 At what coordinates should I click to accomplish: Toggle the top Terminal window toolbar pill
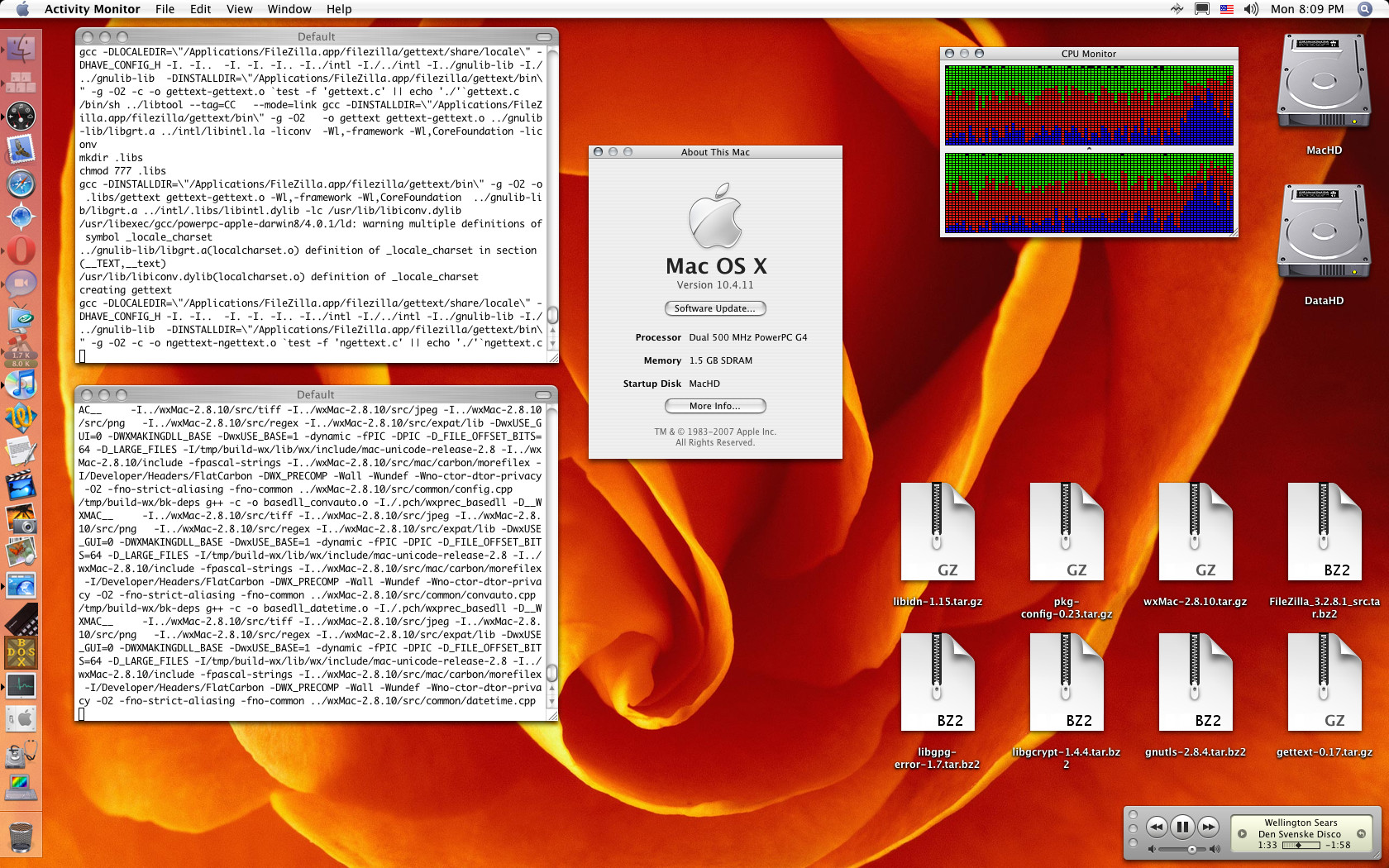[x=543, y=37]
